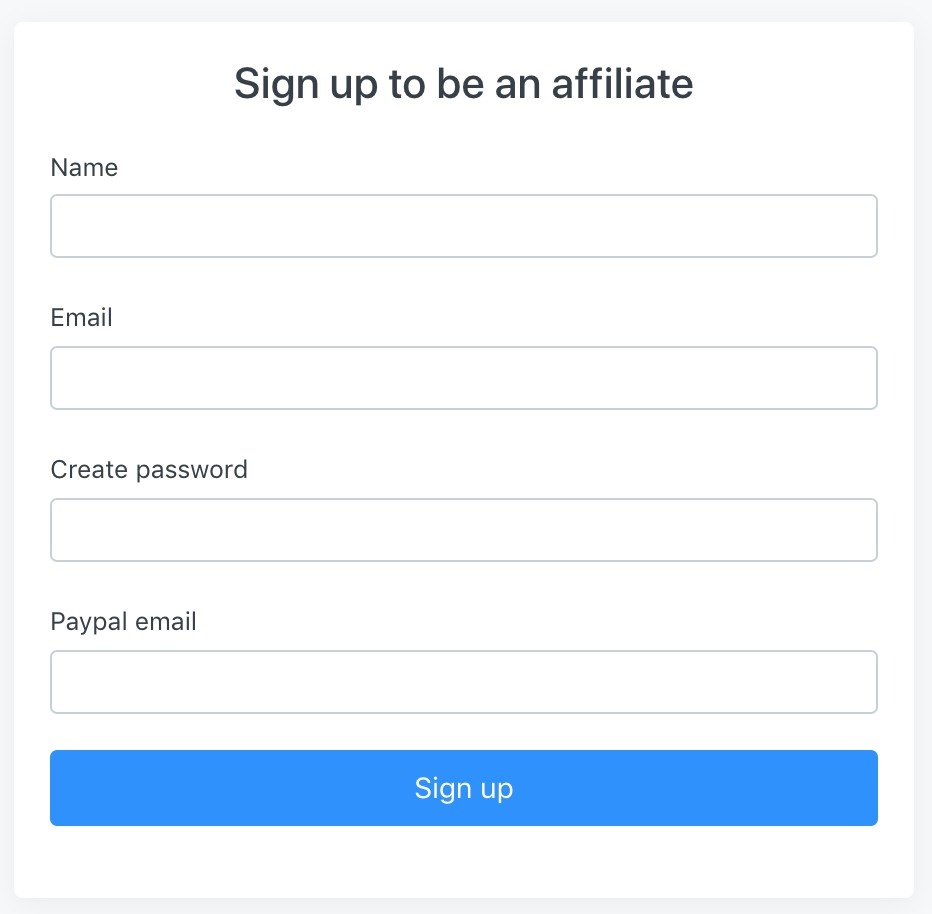Select the Create password field
932x914 pixels.
pyautogui.click(x=464, y=530)
